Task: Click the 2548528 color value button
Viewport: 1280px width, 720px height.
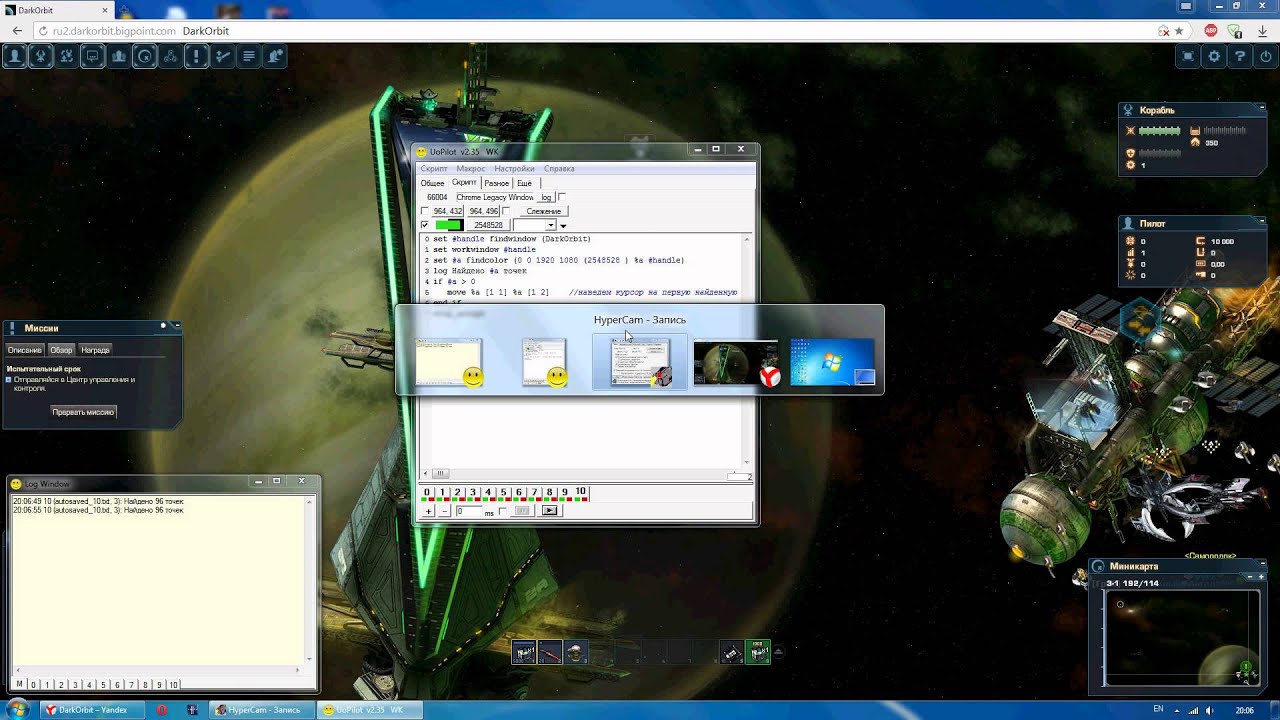Action: coord(488,225)
